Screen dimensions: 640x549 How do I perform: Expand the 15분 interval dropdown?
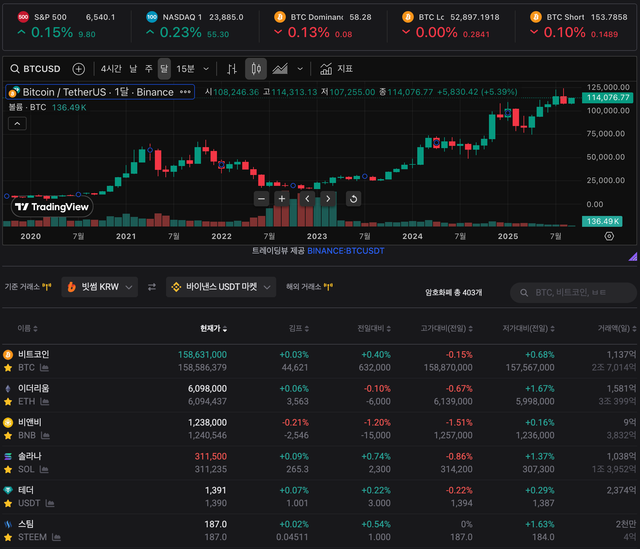click(x=206, y=69)
